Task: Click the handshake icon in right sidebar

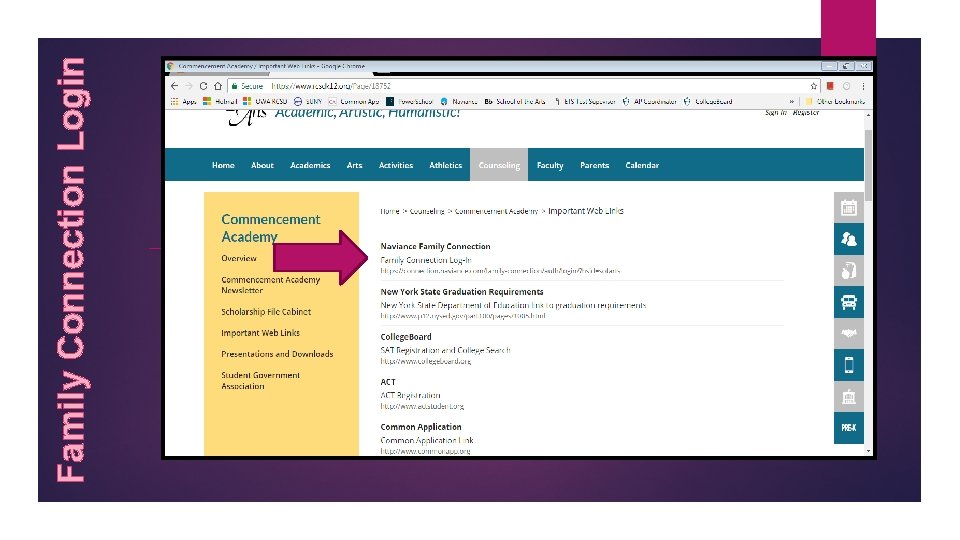Action: point(849,334)
